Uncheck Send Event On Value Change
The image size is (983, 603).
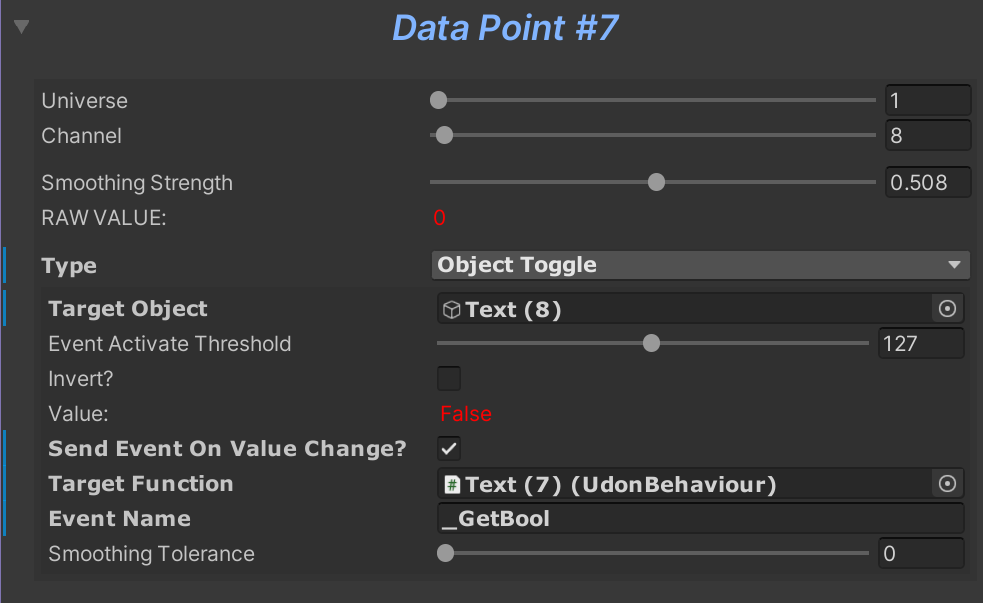(x=449, y=448)
